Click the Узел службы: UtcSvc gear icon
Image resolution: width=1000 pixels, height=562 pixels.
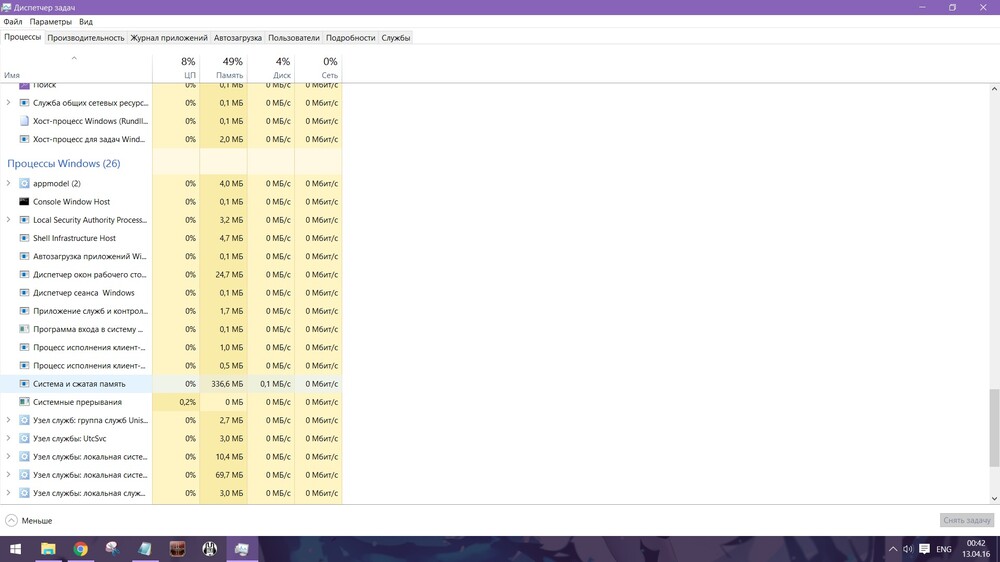tap(24, 439)
